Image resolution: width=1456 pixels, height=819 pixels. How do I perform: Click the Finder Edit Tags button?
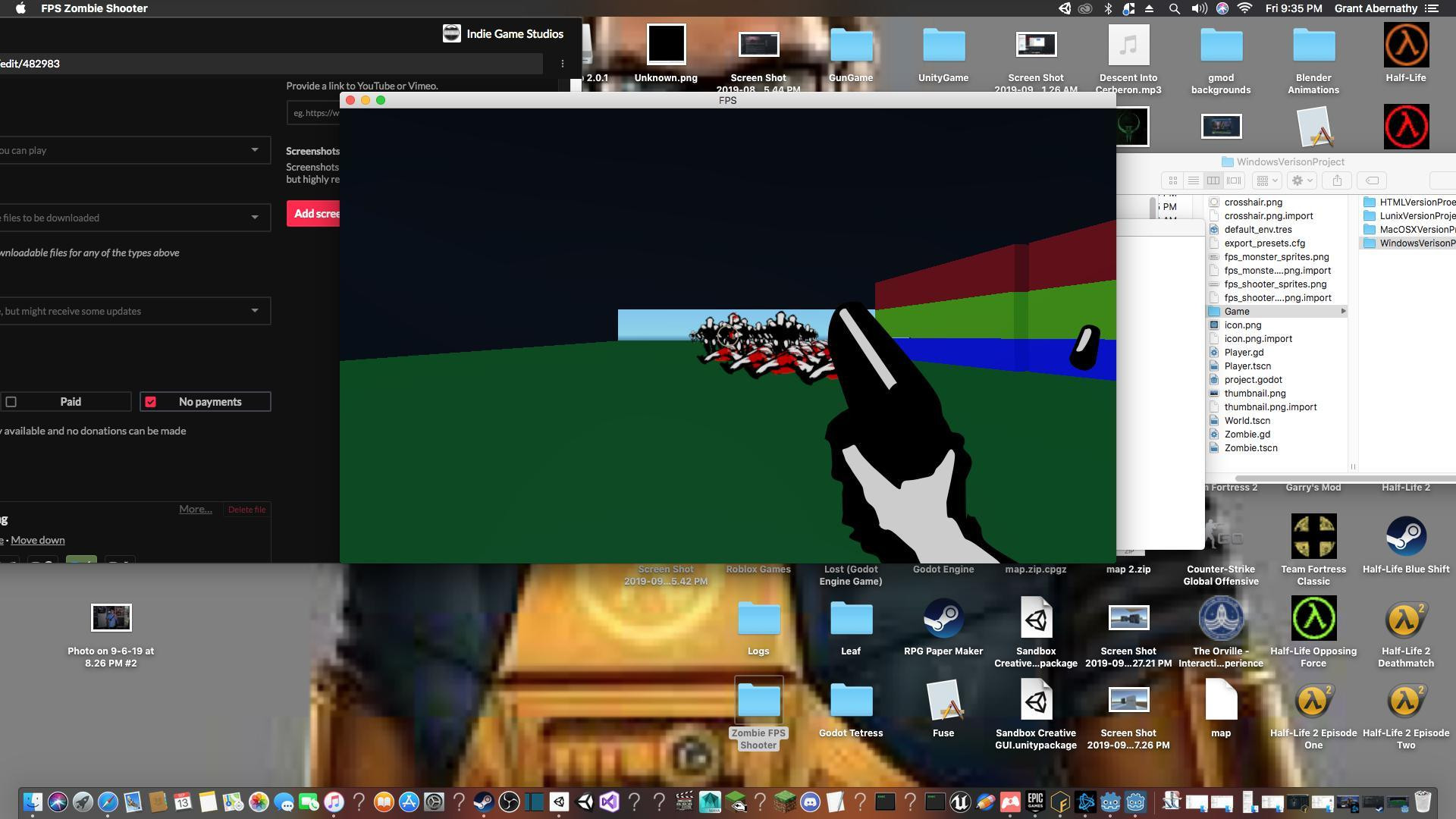click(1372, 180)
